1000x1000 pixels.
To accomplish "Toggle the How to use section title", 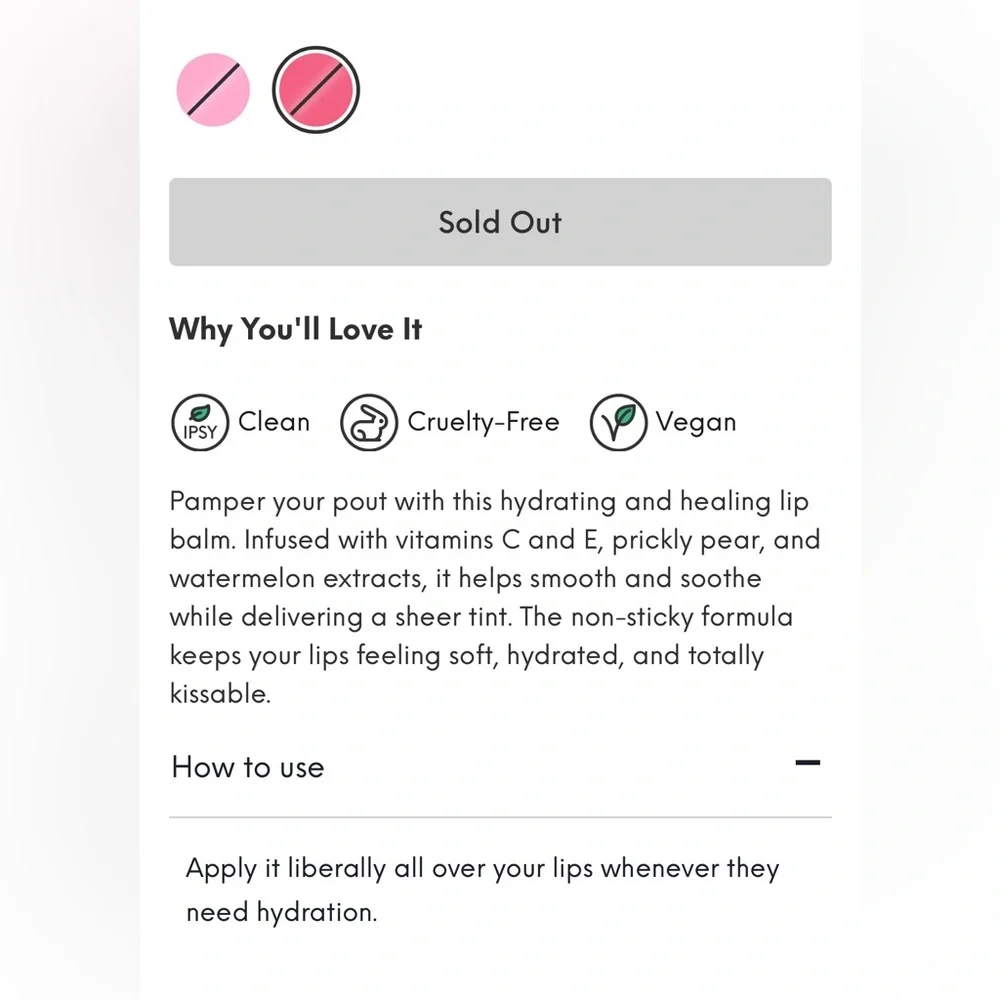I will (248, 767).
